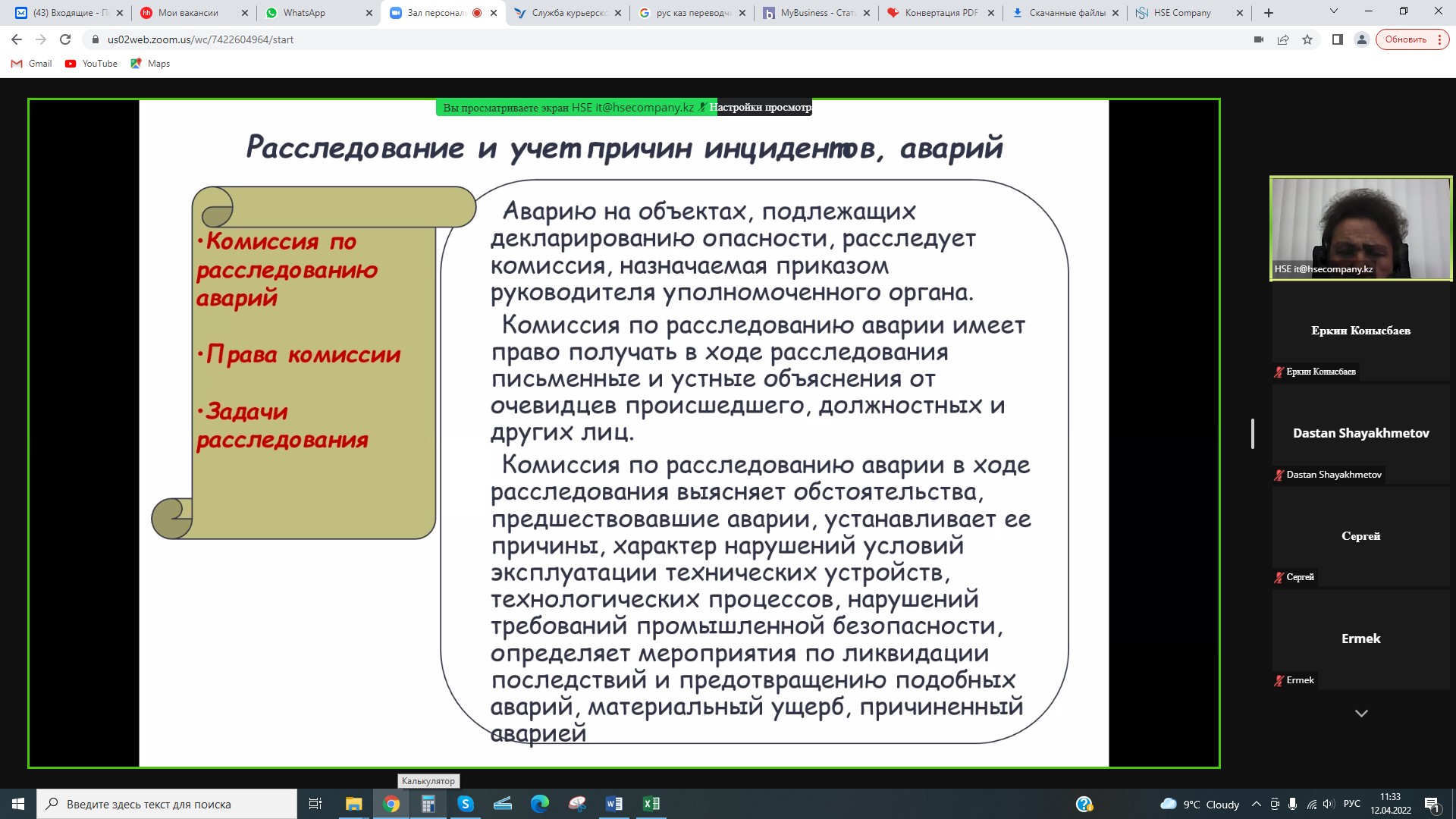Close the Зал персонала Zoom tab
The width and height of the screenshot is (1456, 819).
pyautogui.click(x=494, y=13)
